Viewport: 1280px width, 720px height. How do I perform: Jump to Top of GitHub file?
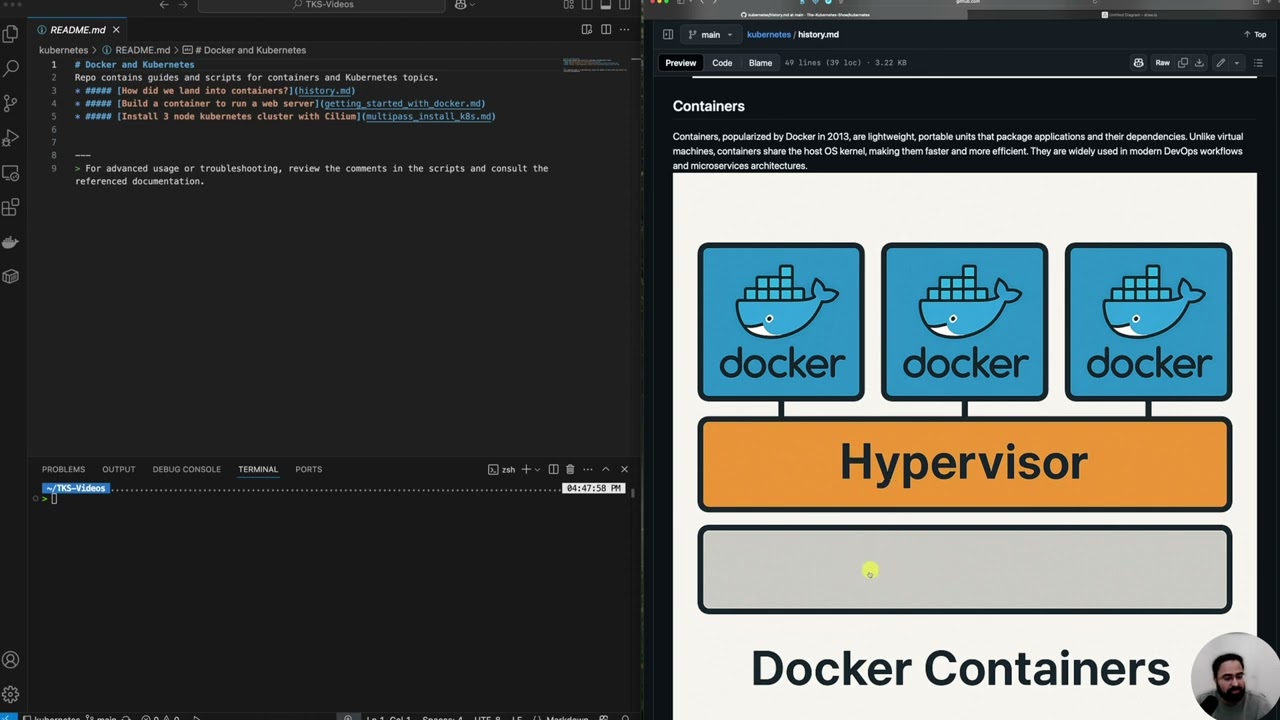[x=1255, y=35]
